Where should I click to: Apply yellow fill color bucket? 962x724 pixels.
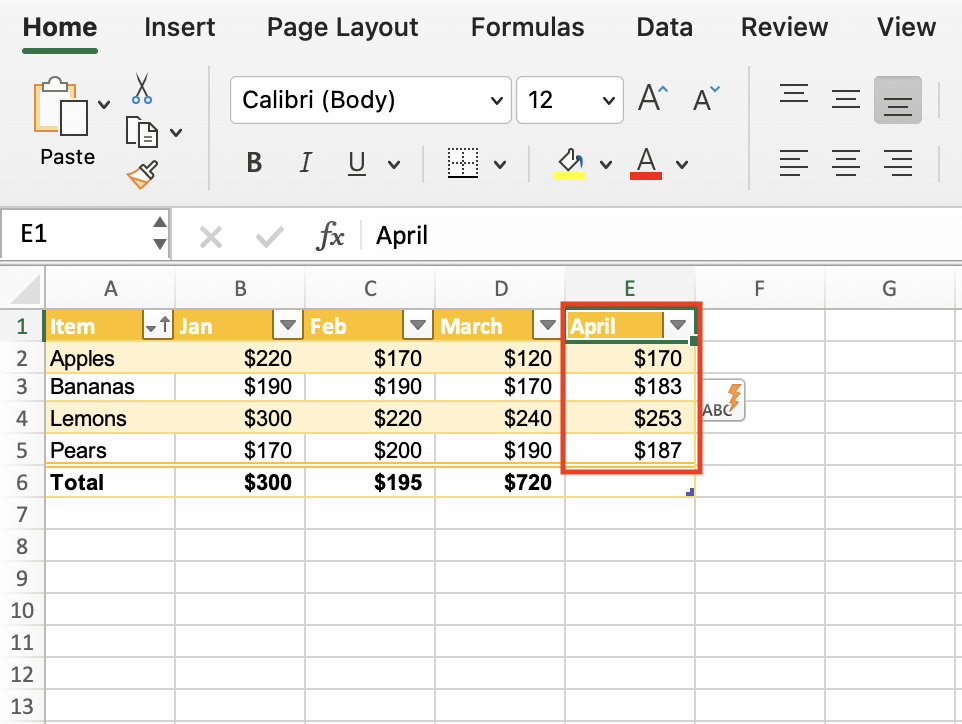(570, 163)
